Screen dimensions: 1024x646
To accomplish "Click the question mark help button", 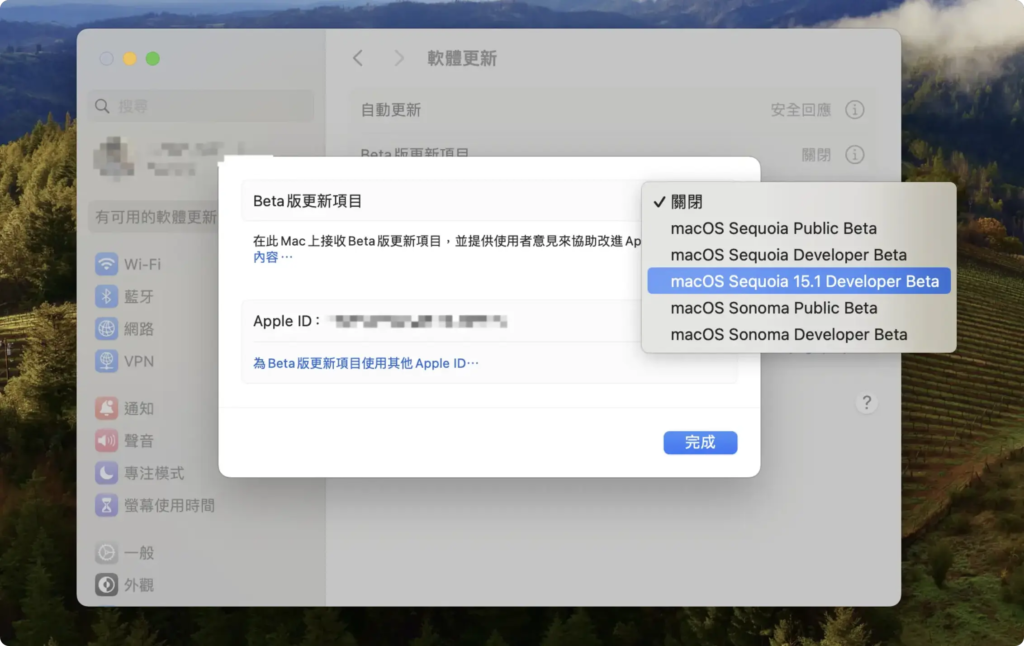I will (866, 402).
